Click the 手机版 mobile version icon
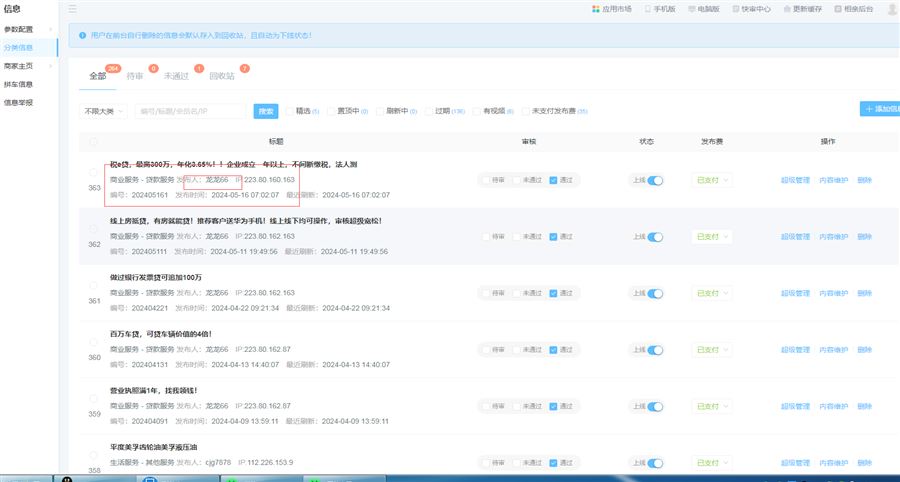 [x=647, y=9]
